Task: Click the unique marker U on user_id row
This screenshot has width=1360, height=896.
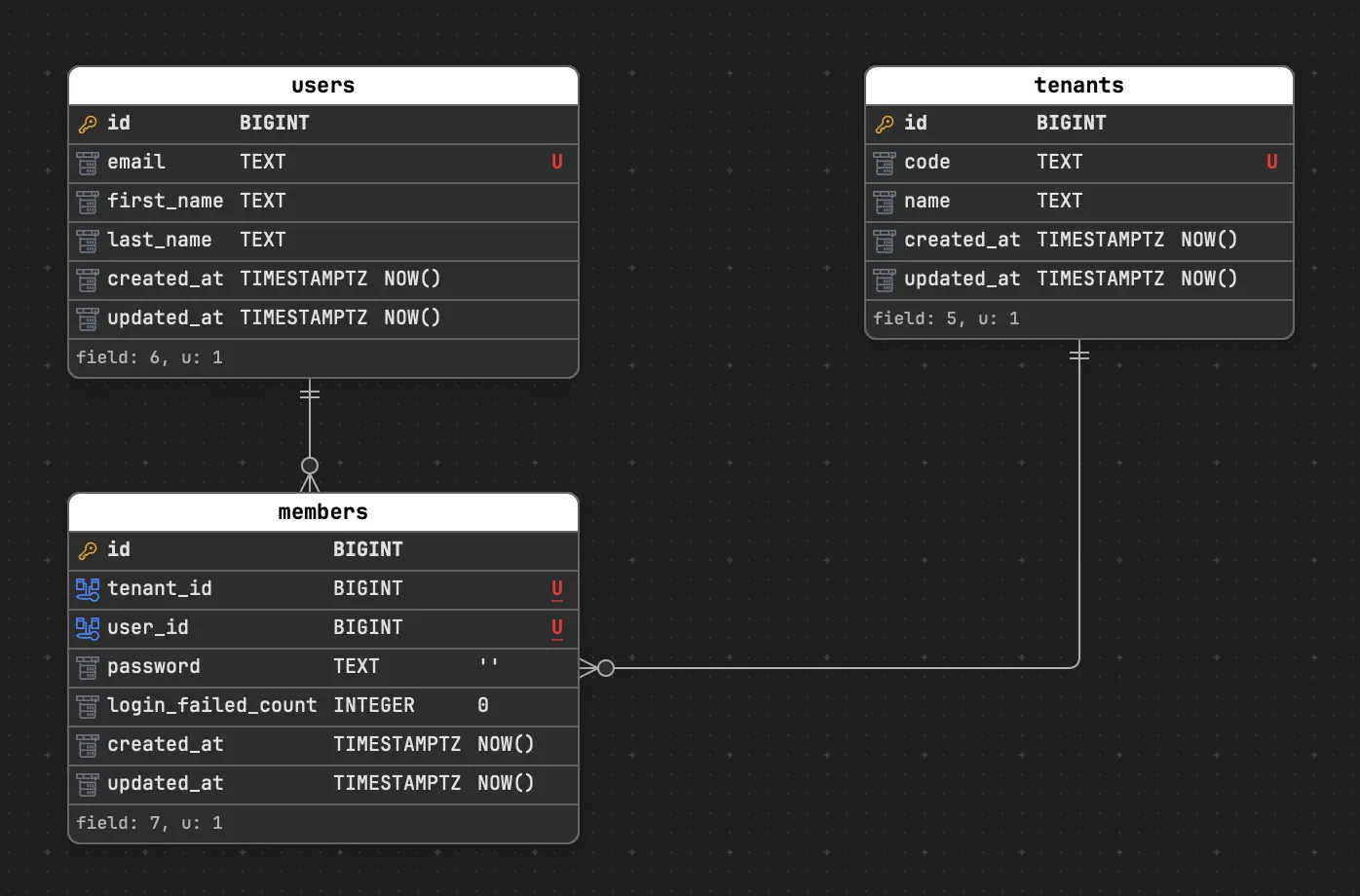Action: (557, 628)
